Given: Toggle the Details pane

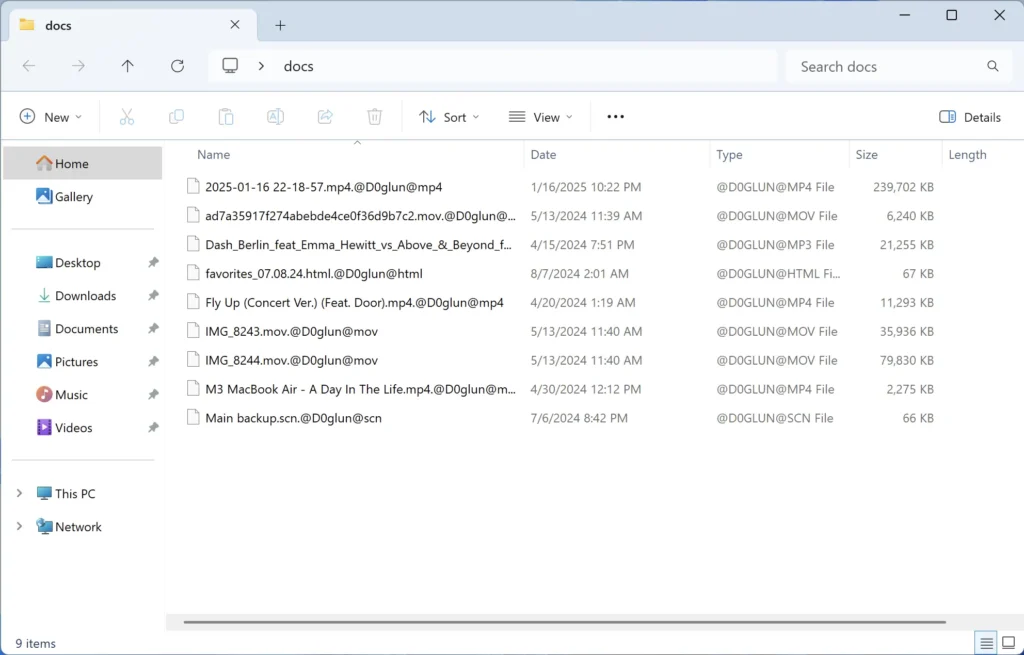Looking at the screenshot, I should click(x=968, y=116).
